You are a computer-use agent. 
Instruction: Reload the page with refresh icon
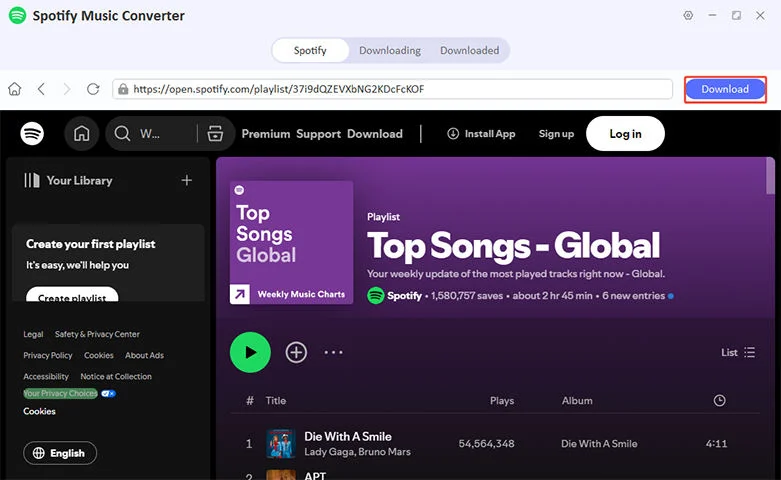click(93, 89)
